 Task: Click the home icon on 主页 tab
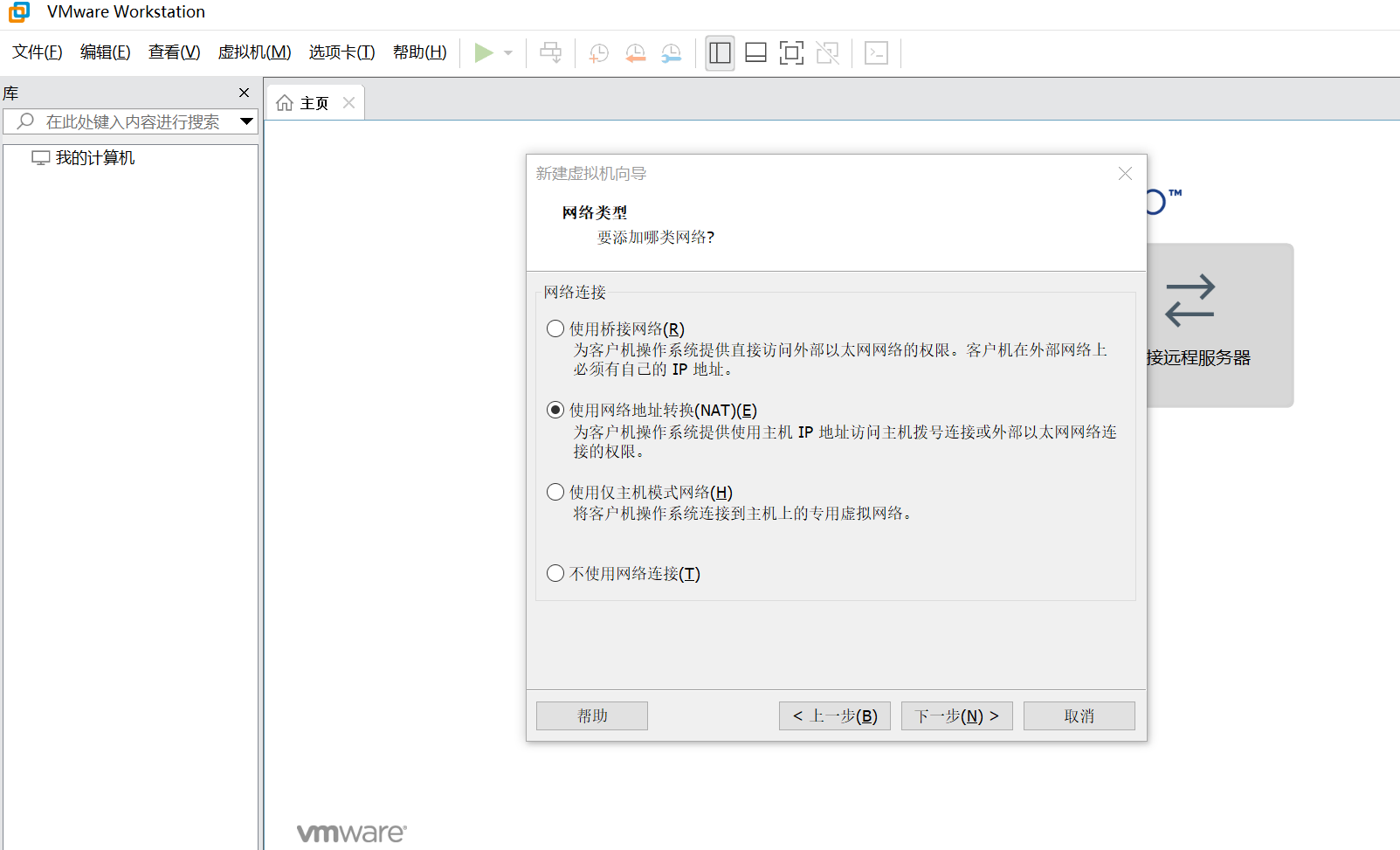tap(285, 103)
